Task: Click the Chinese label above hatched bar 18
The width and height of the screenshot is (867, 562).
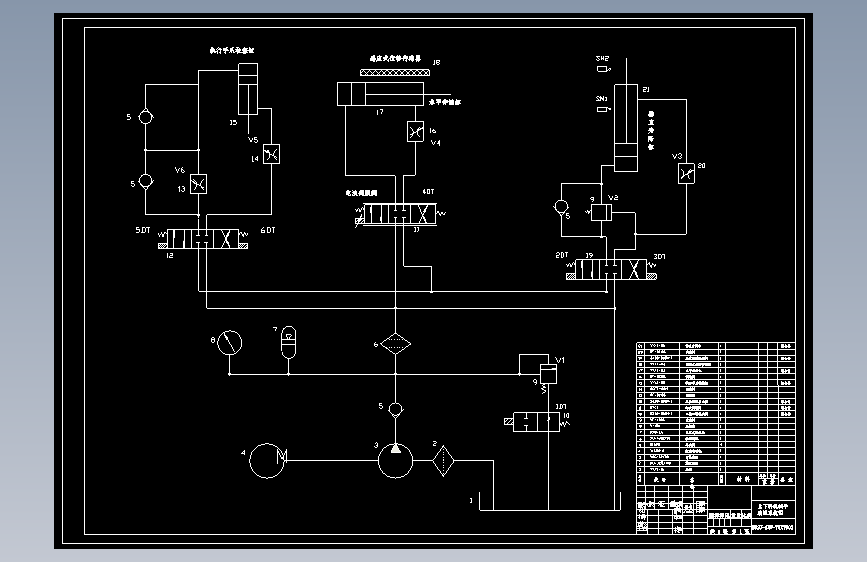Action: pyautogui.click(x=395, y=58)
